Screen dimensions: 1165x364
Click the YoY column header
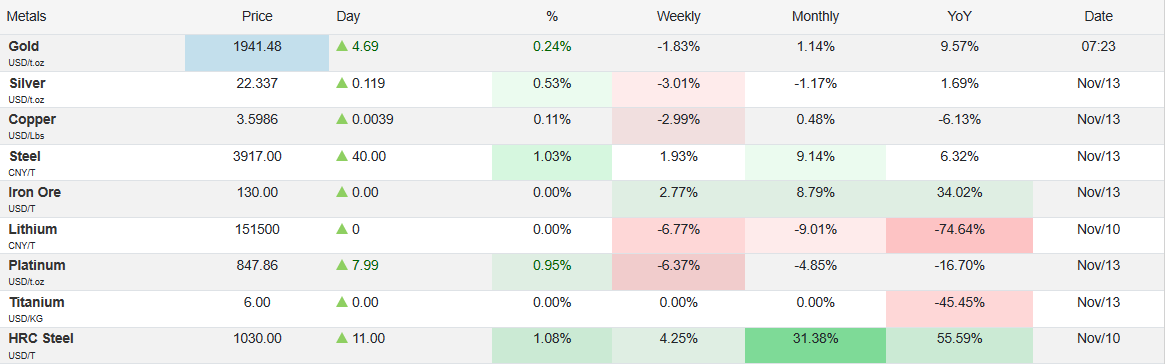tap(959, 16)
